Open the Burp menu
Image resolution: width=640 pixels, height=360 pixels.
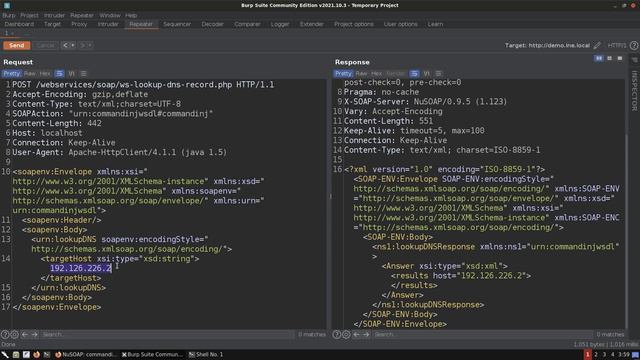click(9, 15)
